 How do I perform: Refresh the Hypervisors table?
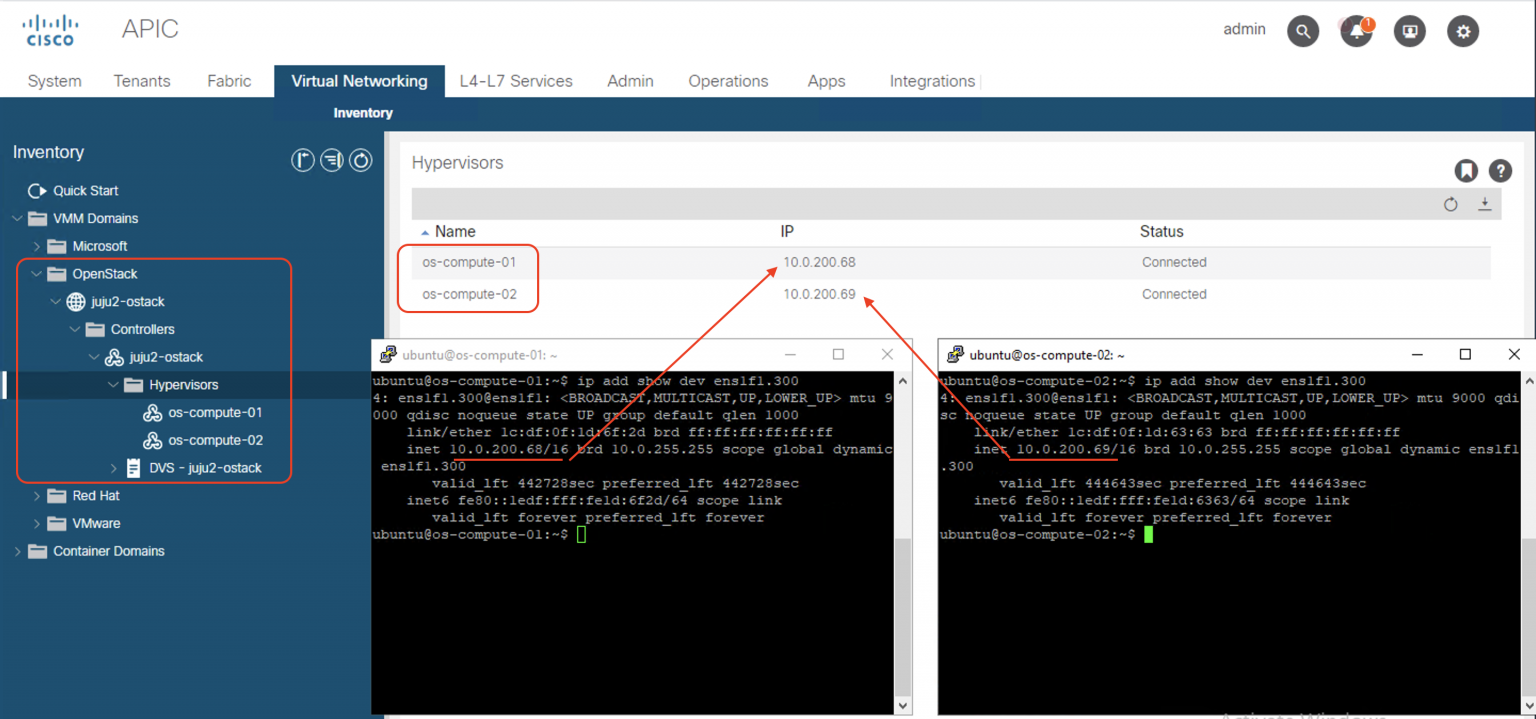coord(1451,204)
